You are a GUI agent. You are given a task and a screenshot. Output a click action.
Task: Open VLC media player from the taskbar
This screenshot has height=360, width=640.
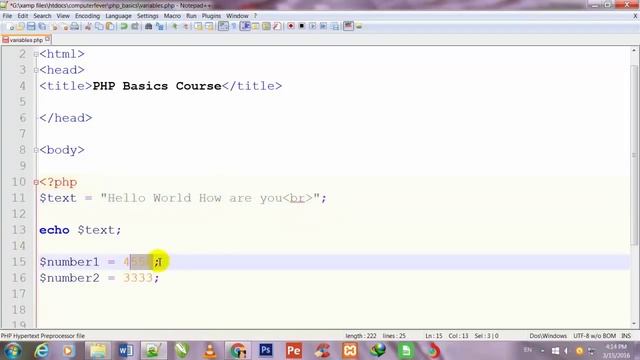210,351
